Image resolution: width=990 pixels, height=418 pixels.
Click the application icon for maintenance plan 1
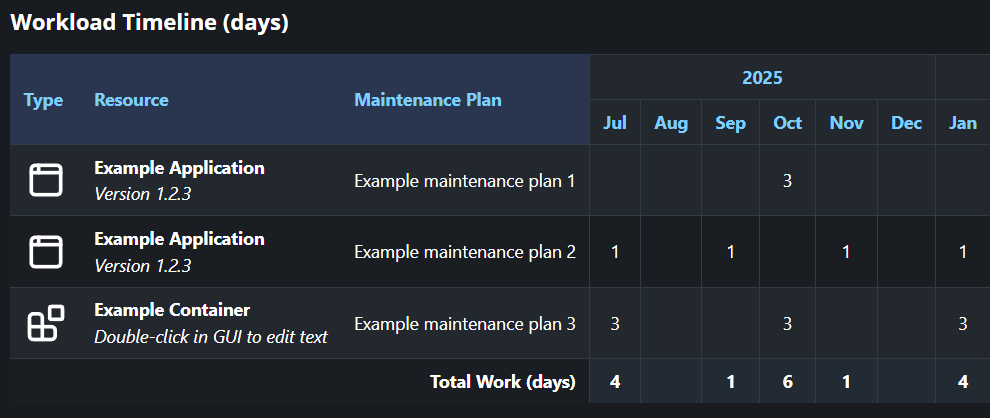[x=46, y=180]
